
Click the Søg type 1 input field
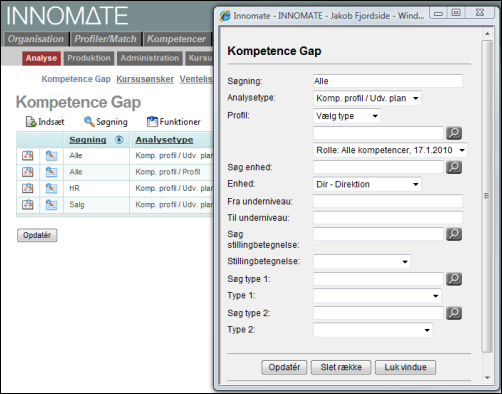(378, 279)
